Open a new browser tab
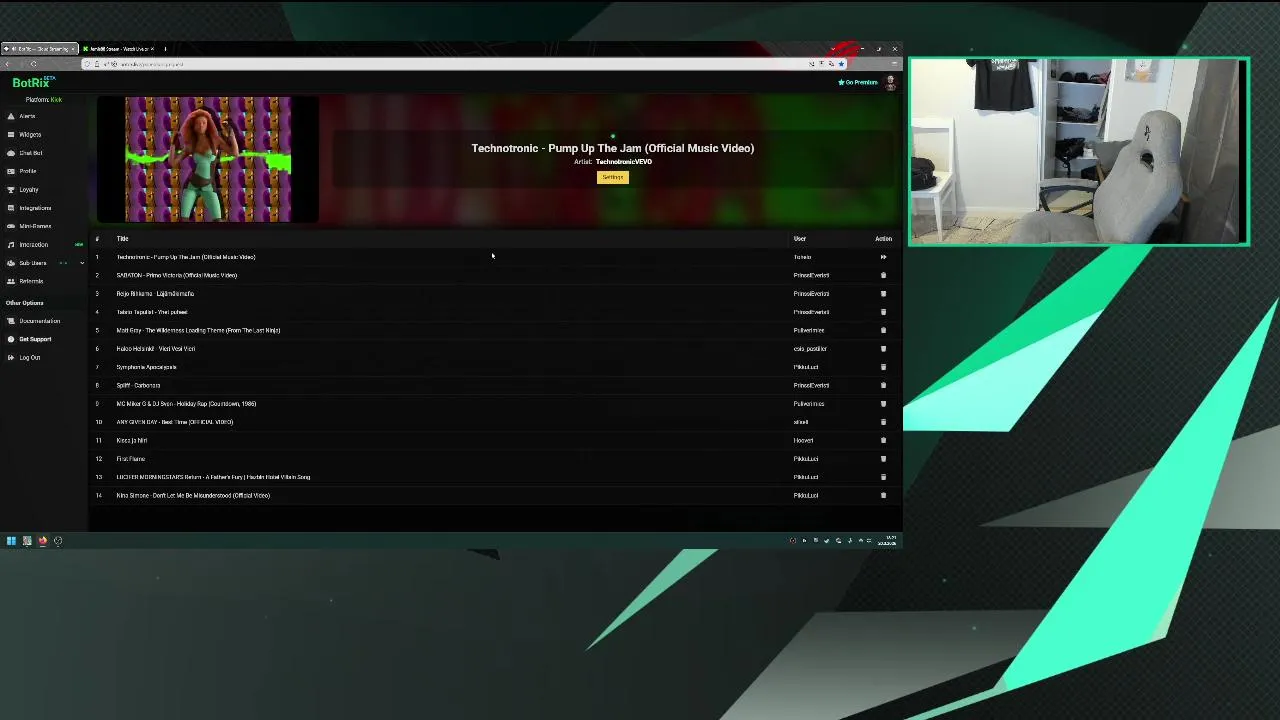 (165, 49)
